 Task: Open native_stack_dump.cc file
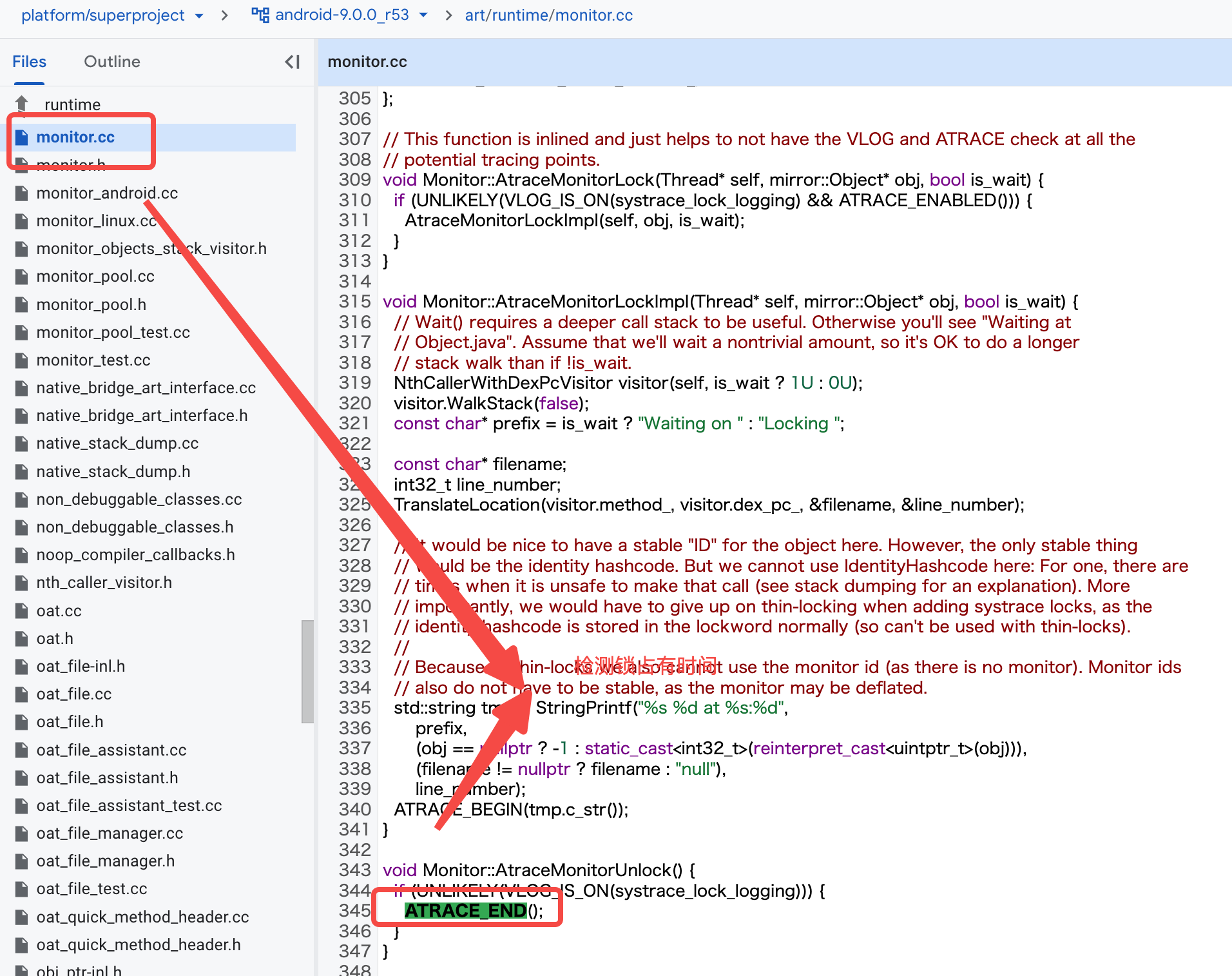117,443
